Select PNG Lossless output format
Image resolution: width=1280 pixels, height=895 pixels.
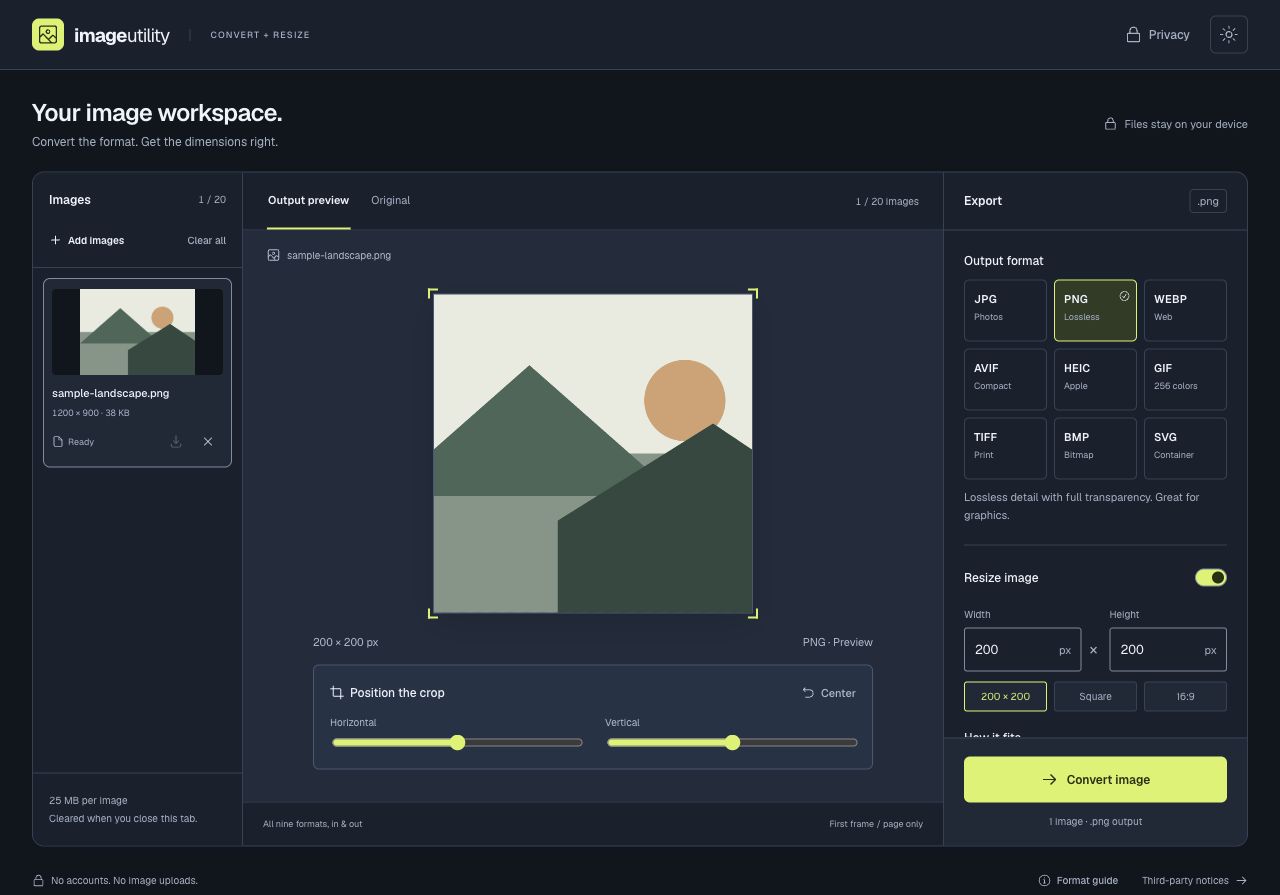(1095, 310)
